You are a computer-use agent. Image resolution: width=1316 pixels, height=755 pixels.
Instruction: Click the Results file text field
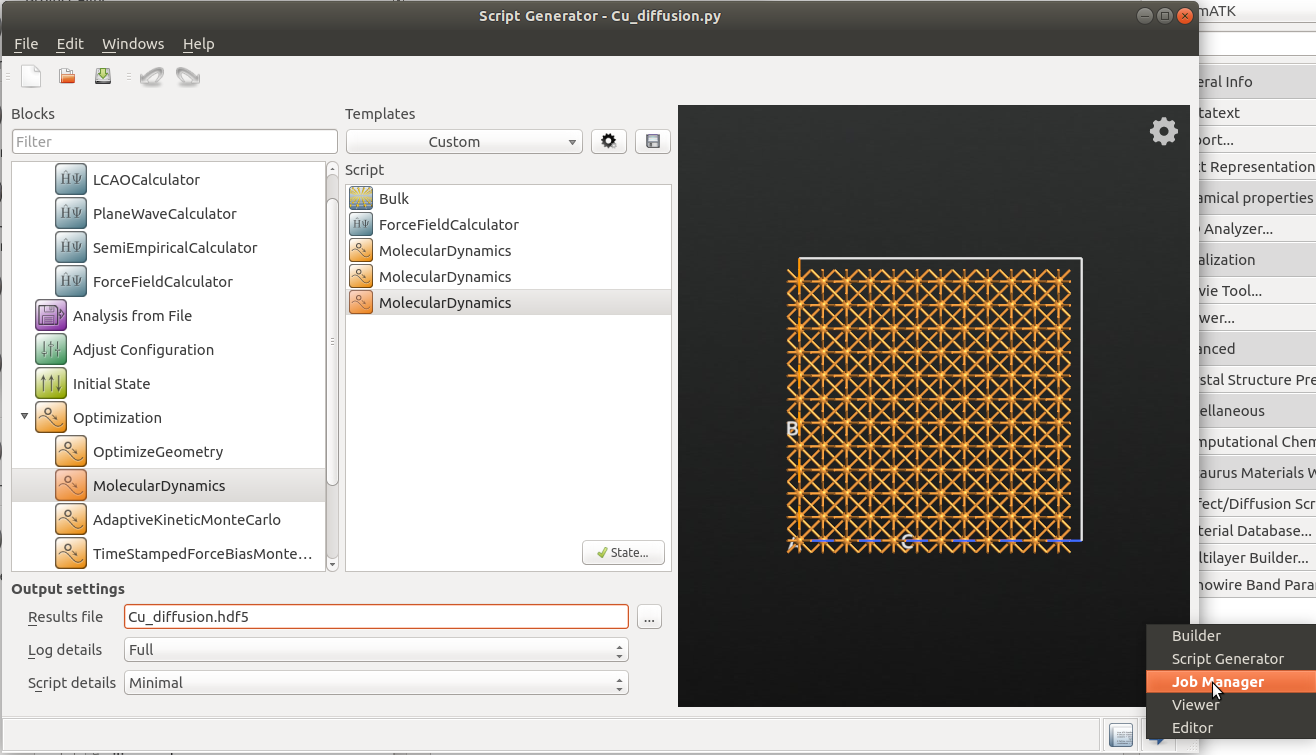[x=376, y=617]
